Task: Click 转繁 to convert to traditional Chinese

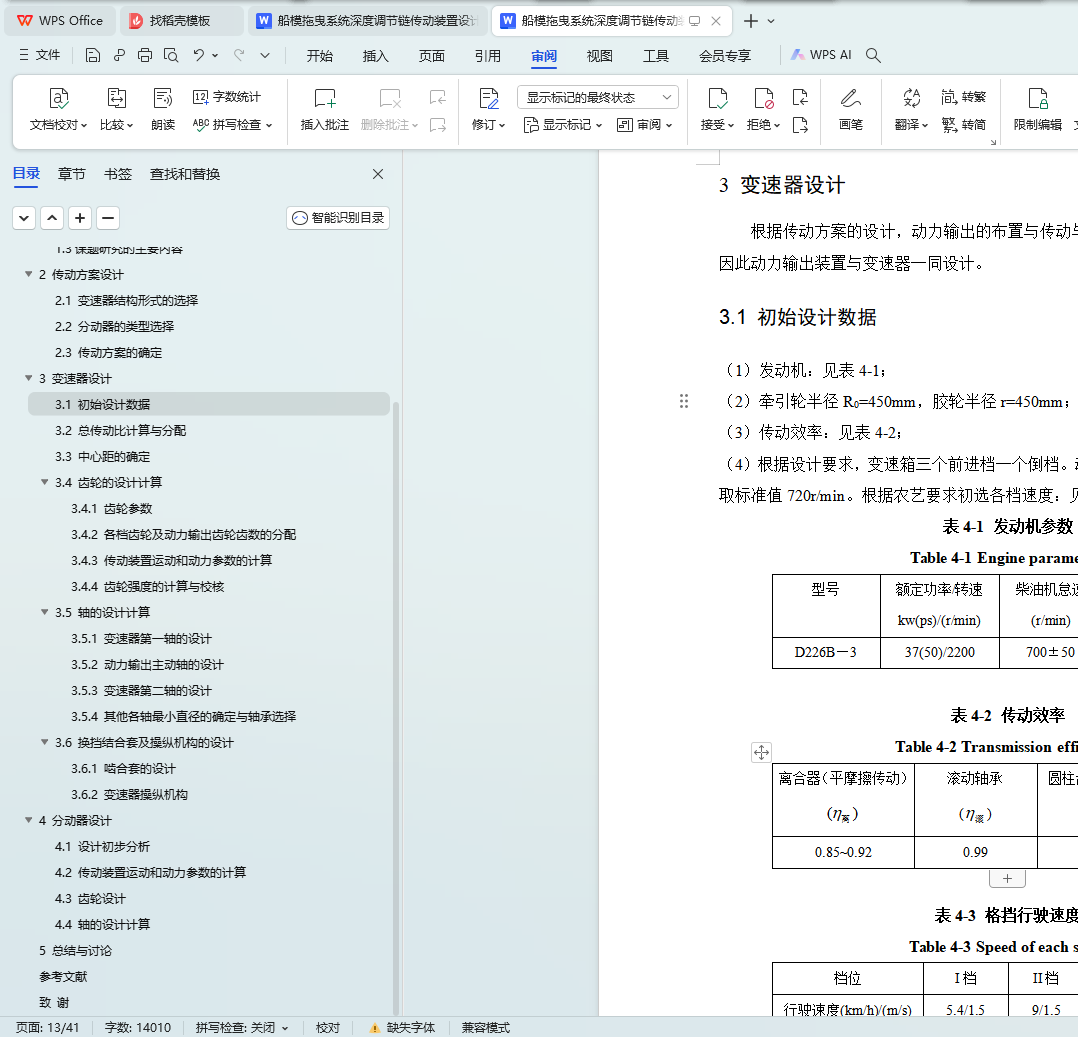Action: tap(964, 97)
